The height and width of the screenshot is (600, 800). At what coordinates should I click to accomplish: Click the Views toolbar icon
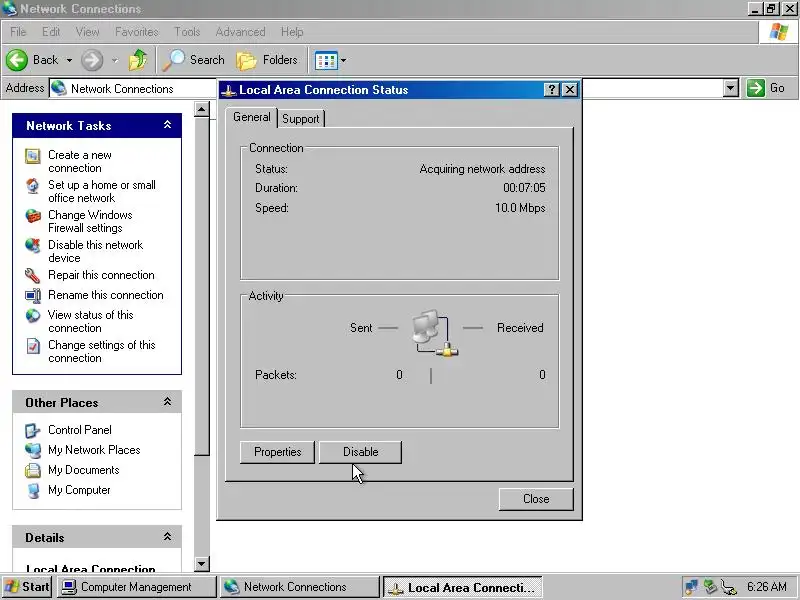[326, 60]
